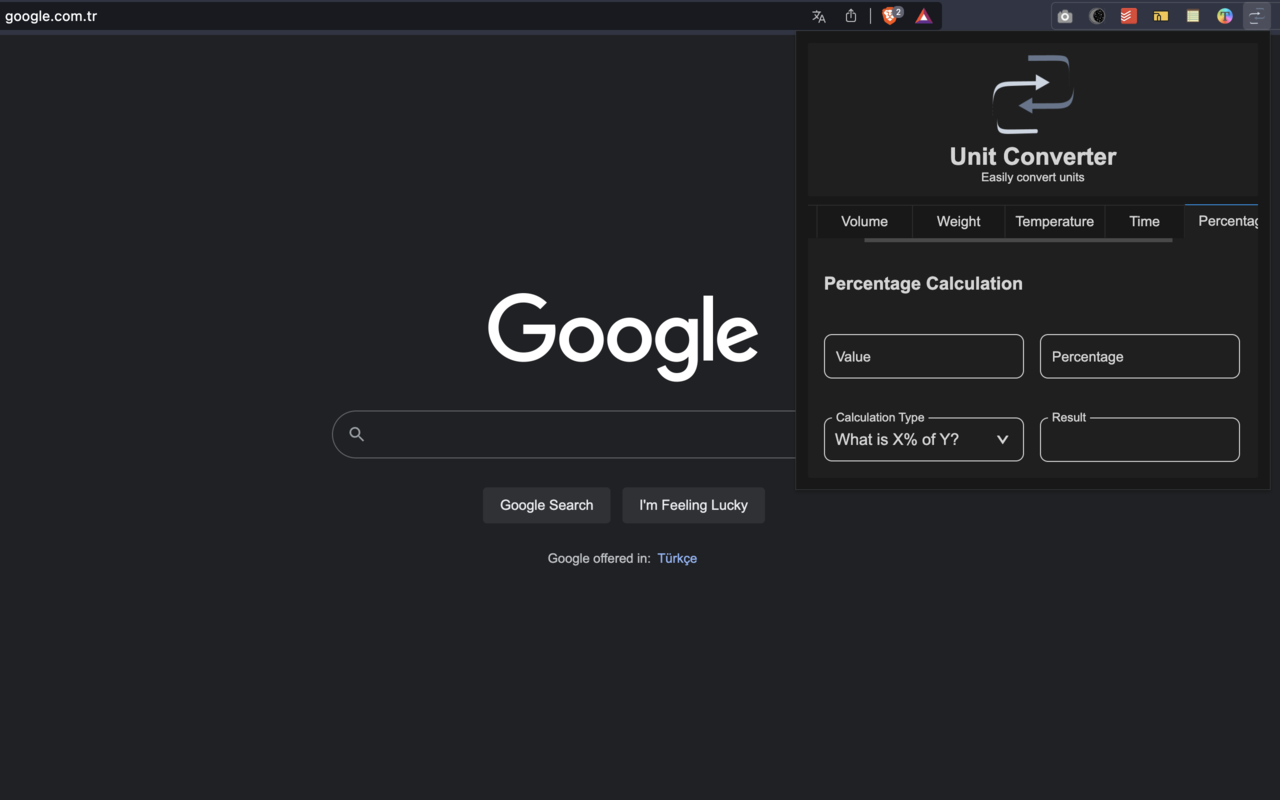
Task: Click the Brave Rewards triangle icon
Action: (923, 15)
